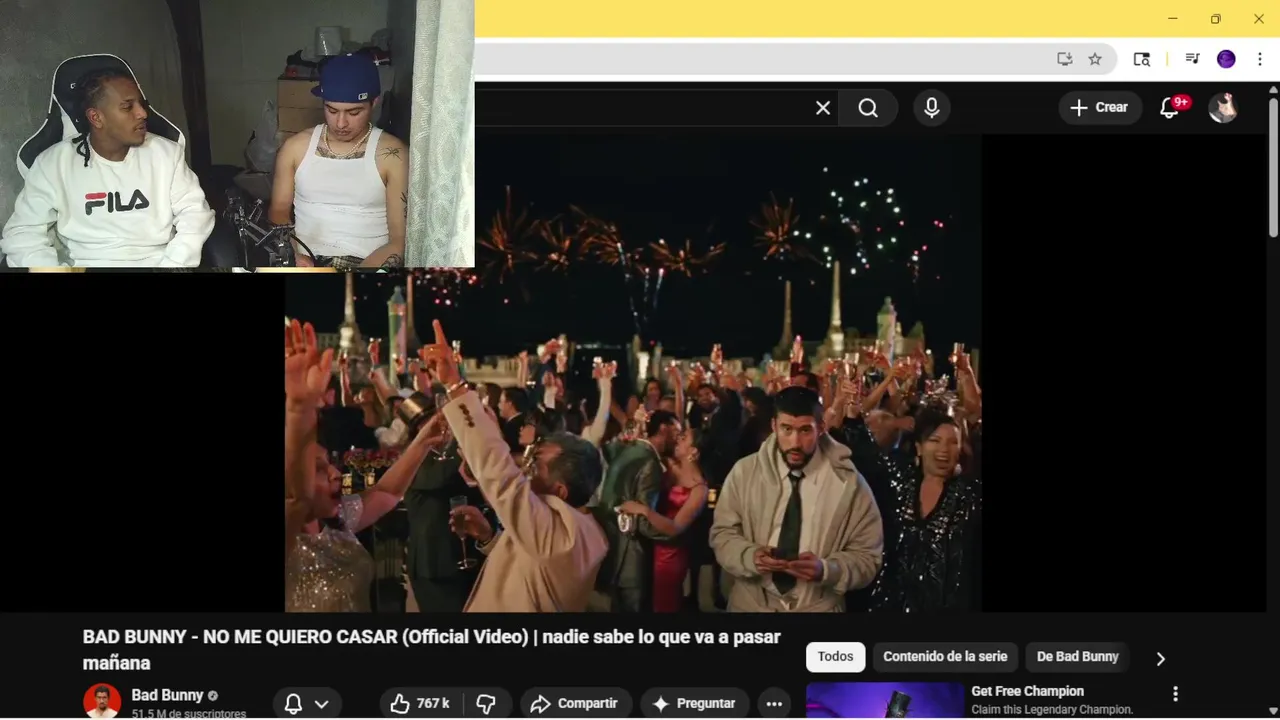Open Get Free Champion ad title

pos(1027,691)
